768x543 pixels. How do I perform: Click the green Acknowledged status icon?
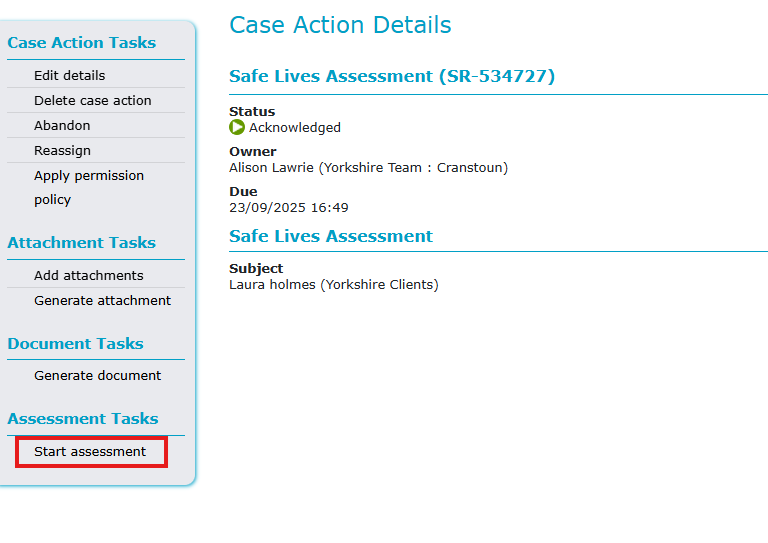(237, 127)
